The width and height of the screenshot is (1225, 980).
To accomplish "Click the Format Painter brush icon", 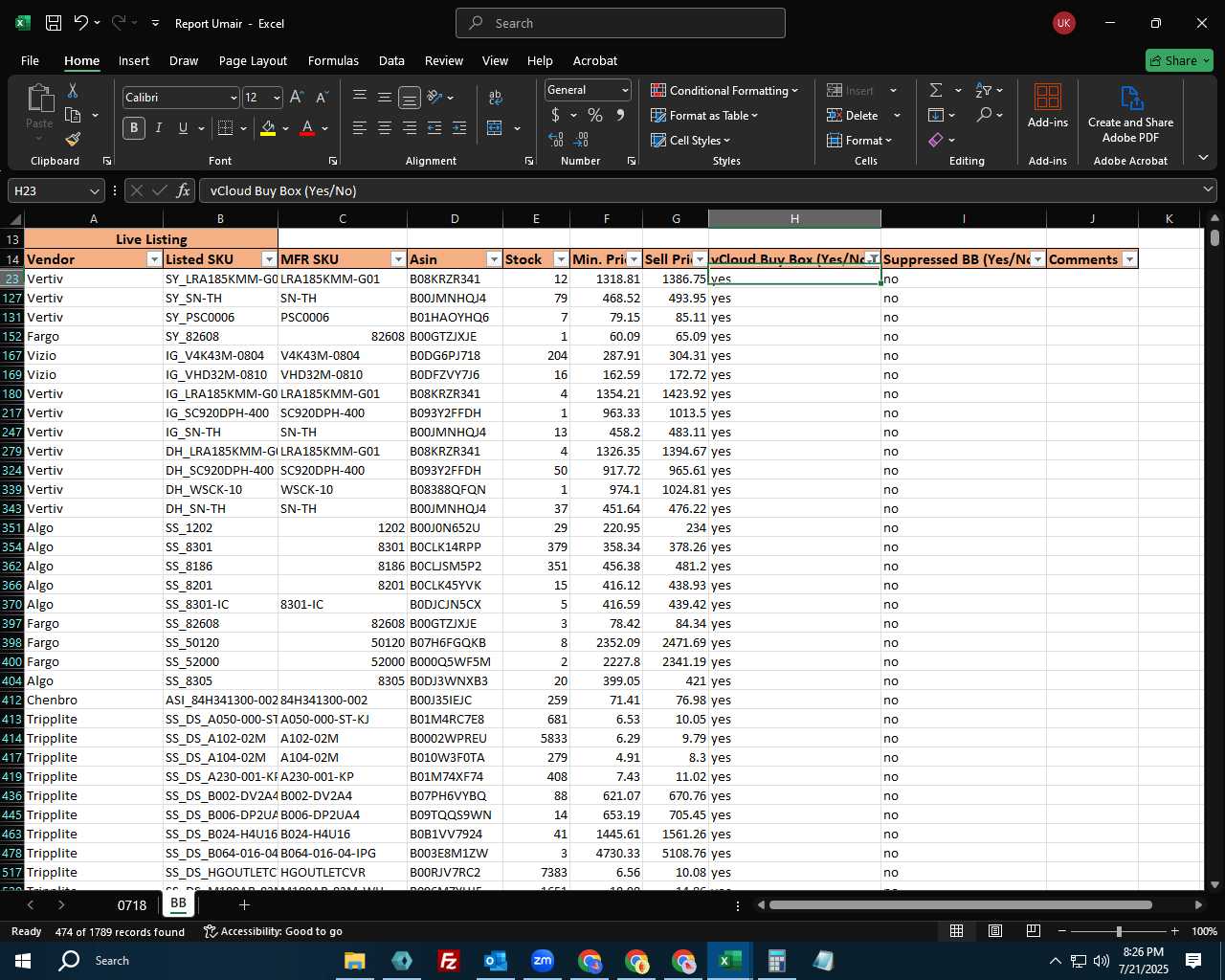I will [x=73, y=140].
